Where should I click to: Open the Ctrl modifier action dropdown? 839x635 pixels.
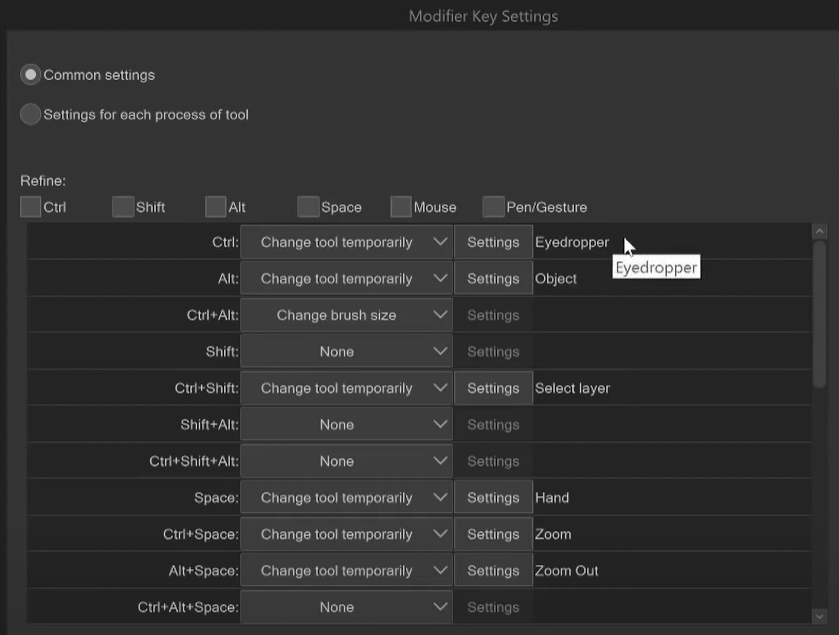pos(346,242)
